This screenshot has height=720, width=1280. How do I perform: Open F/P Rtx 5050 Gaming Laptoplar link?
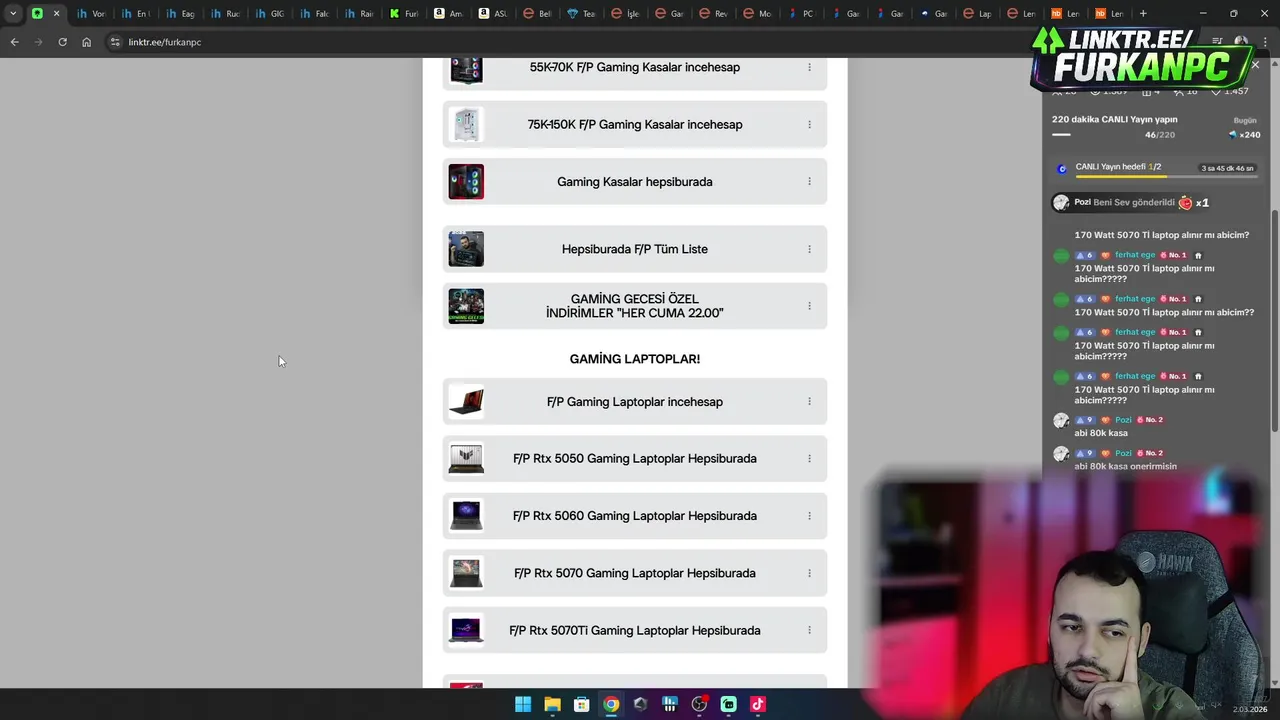point(635,459)
